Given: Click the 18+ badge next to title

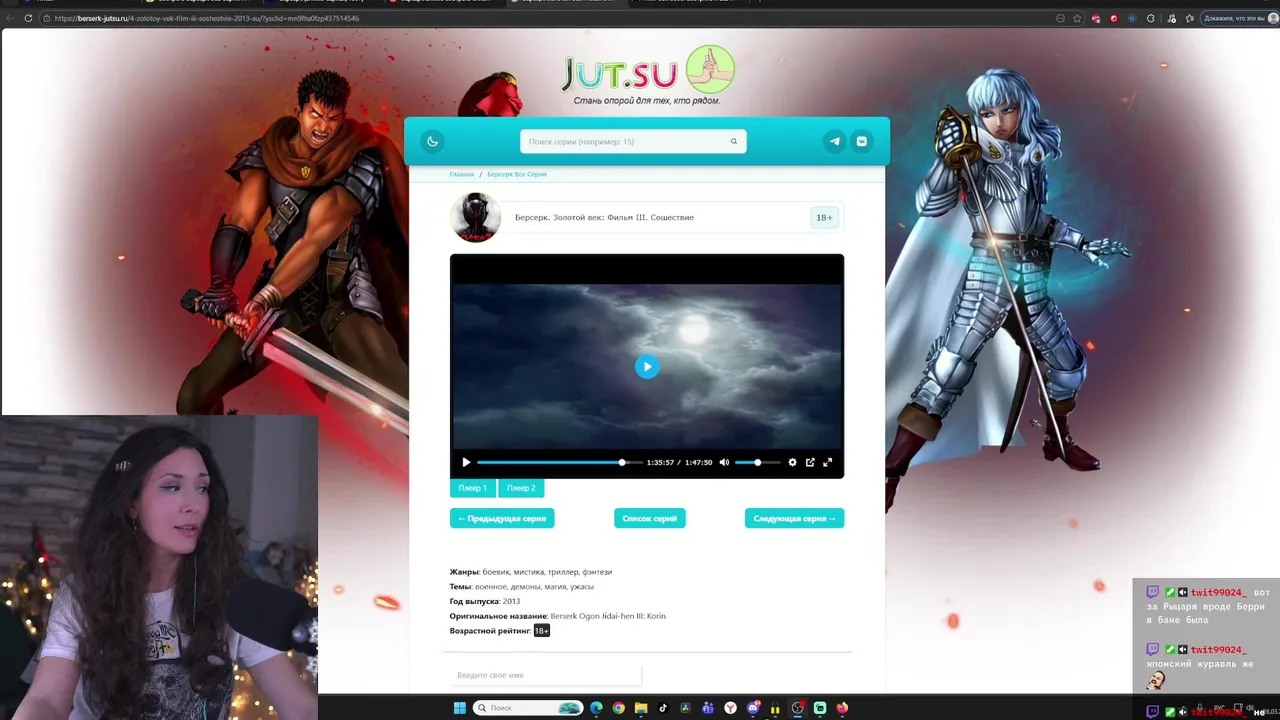Looking at the screenshot, I should (x=824, y=217).
